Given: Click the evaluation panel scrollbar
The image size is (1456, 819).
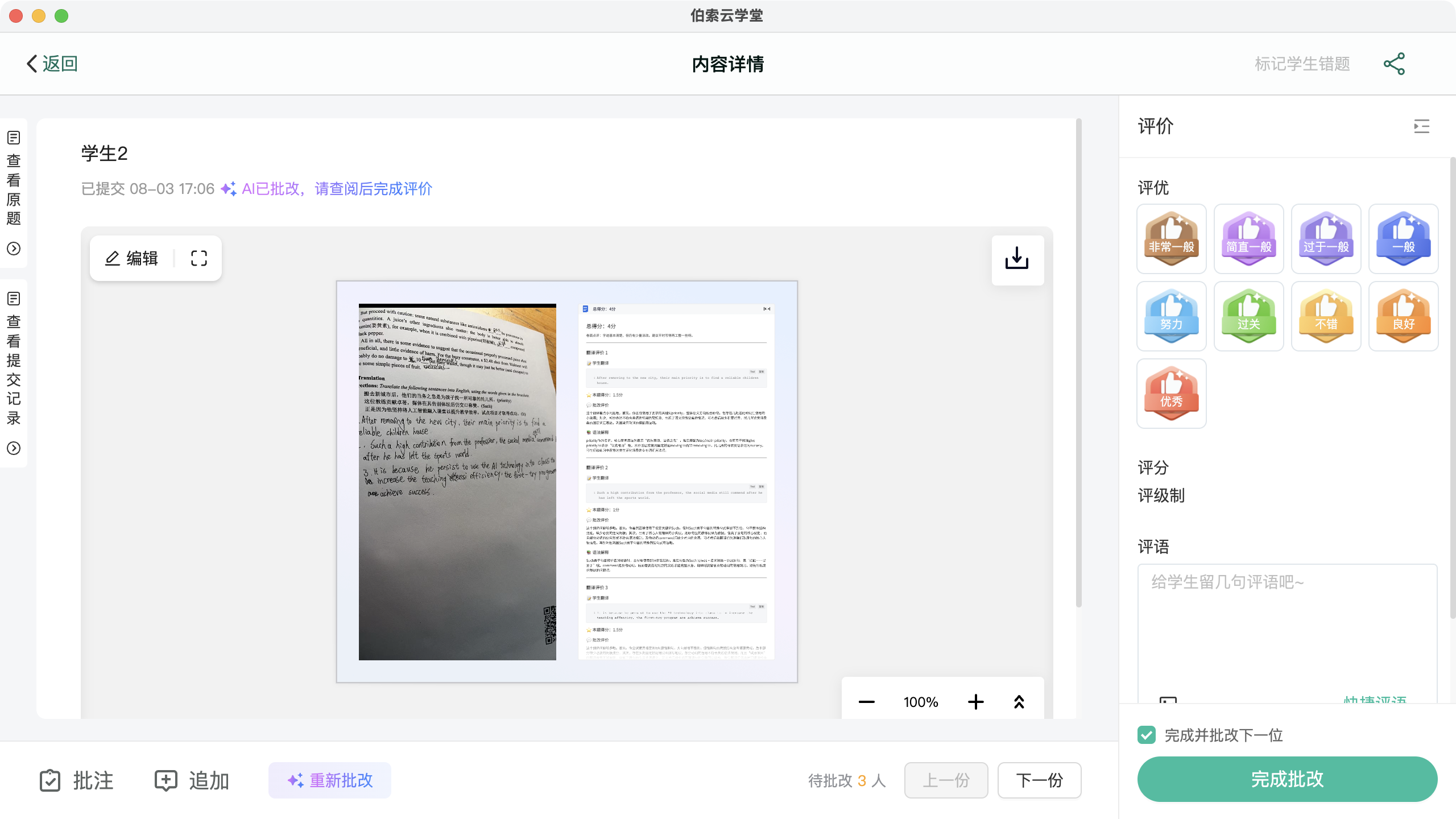Looking at the screenshot, I should click(1453, 387).
